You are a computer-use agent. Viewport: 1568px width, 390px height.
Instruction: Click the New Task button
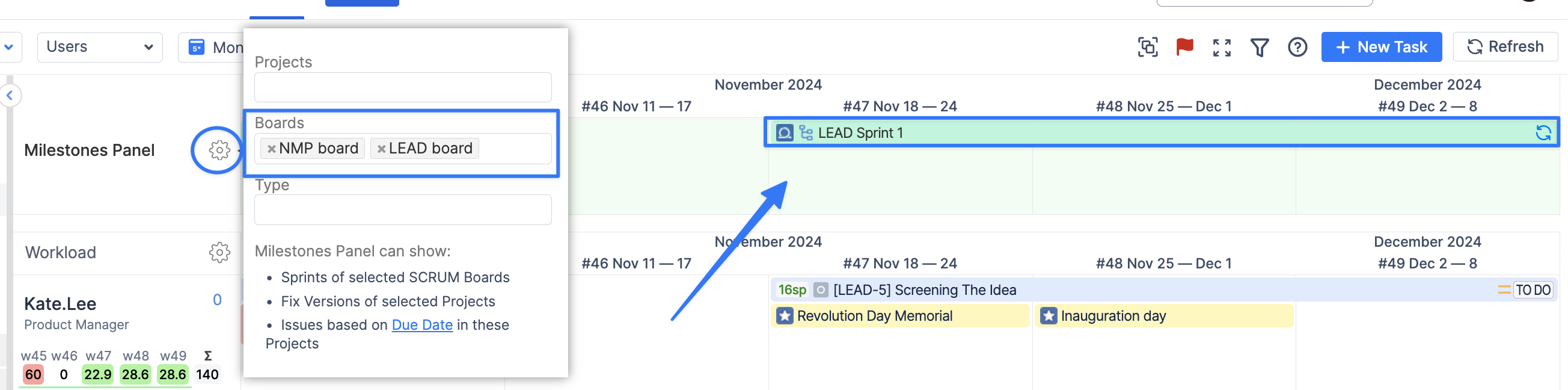tap(1380, 47)
